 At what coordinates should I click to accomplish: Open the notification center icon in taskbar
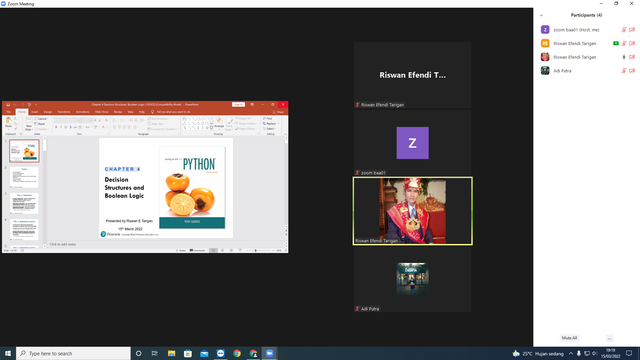tap(629, 353)
